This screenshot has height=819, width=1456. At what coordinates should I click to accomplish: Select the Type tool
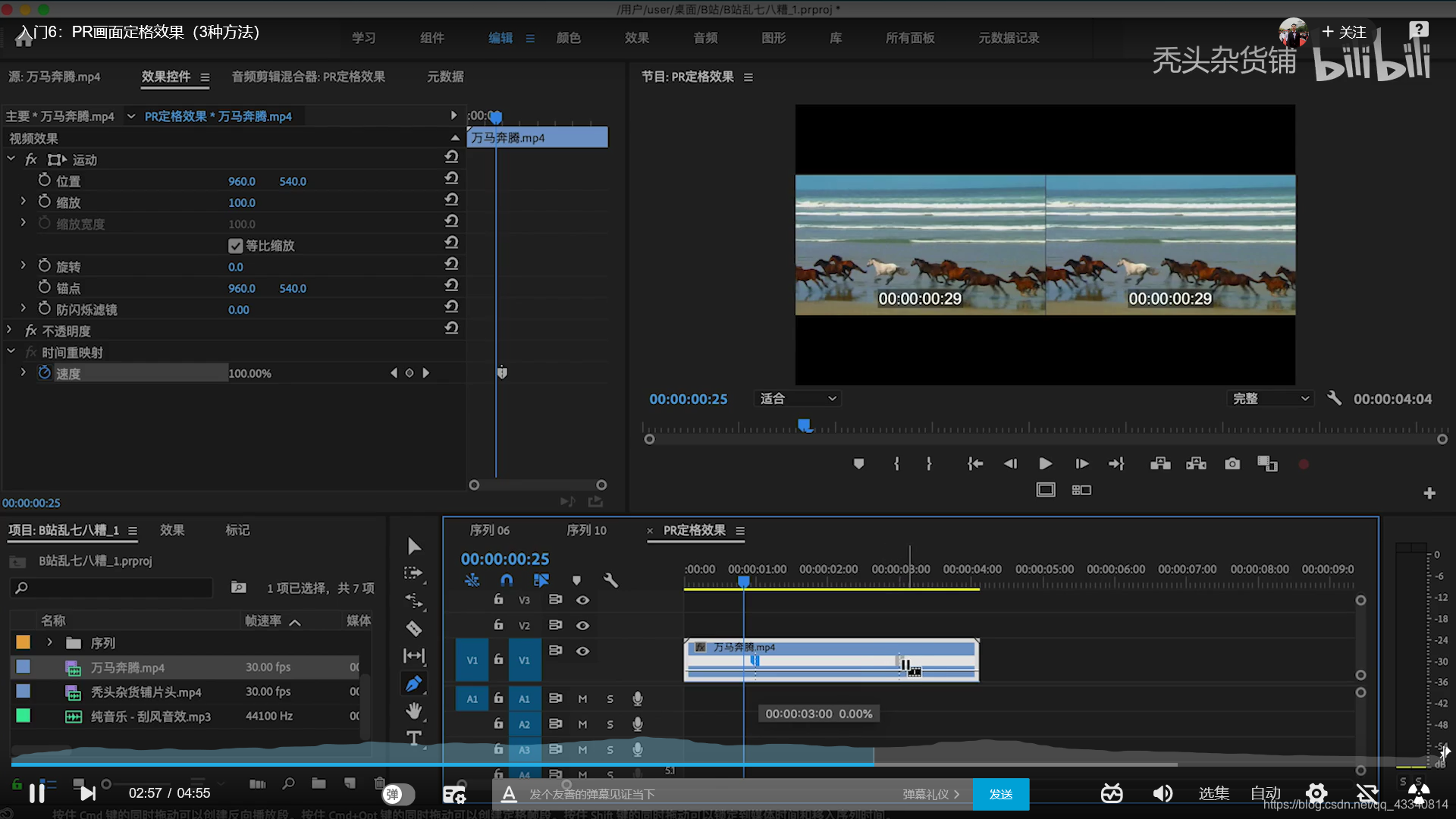click(413, 738)
